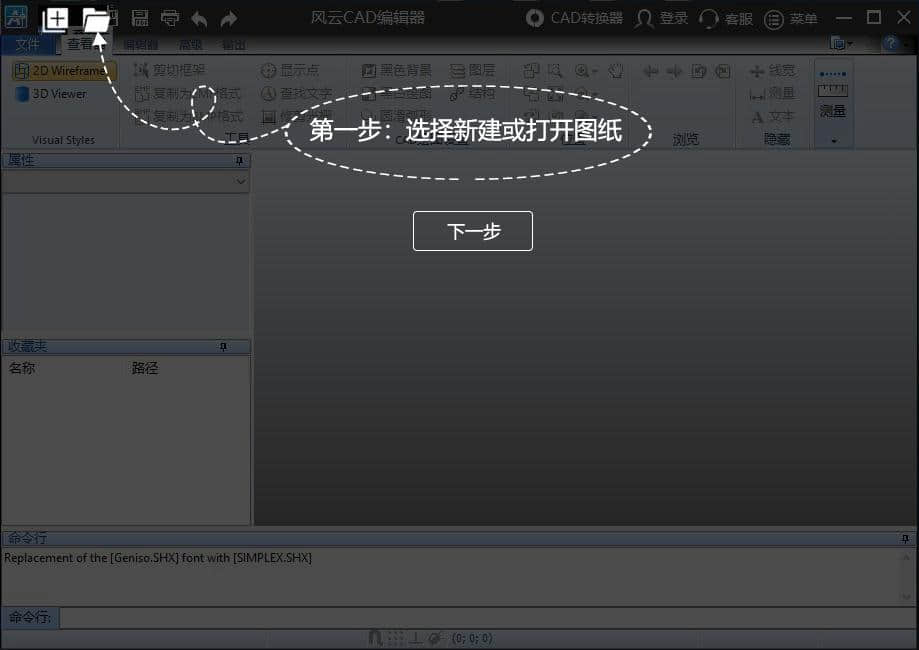Click the magnet snap icon in status bar
Image resolution: width=919 pixels, height=650 pixels.
tap(376, 638)
